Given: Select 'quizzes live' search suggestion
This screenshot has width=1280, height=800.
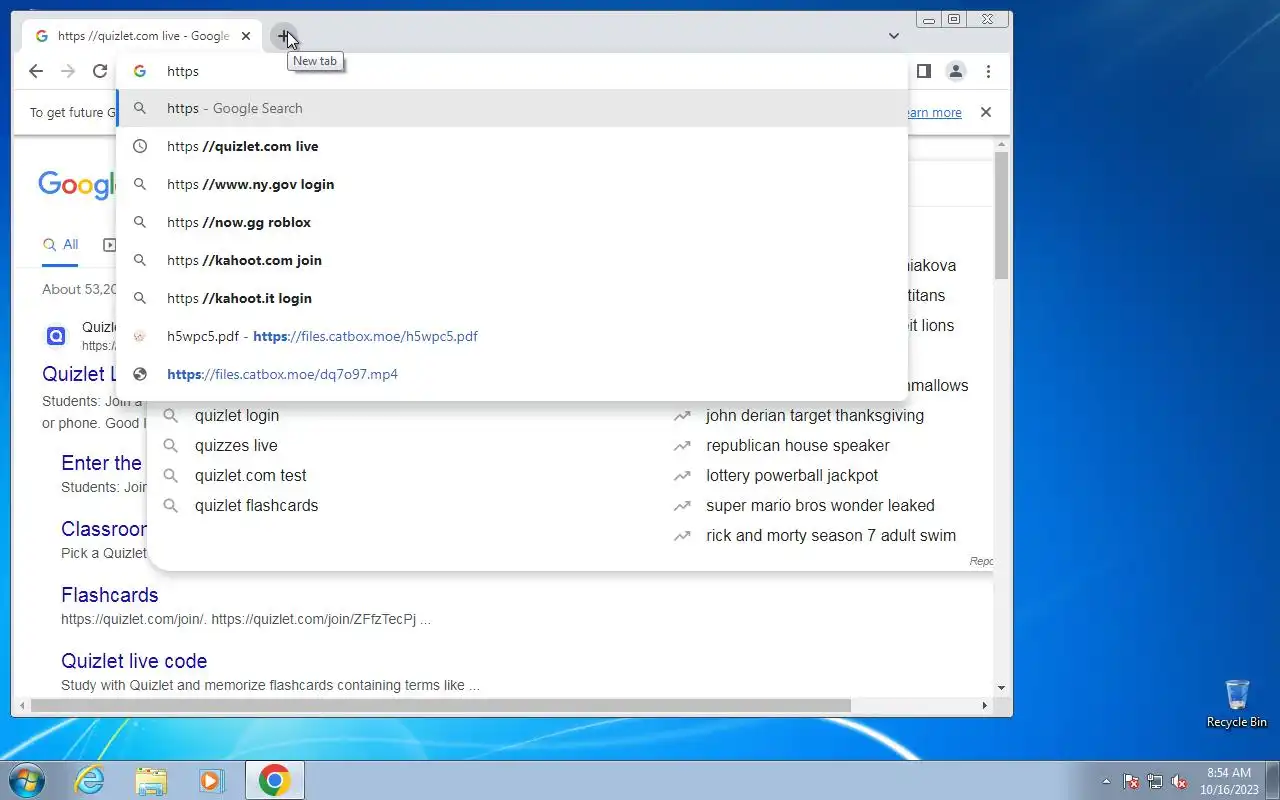Looking at the screenshot, I should [236, 445].
